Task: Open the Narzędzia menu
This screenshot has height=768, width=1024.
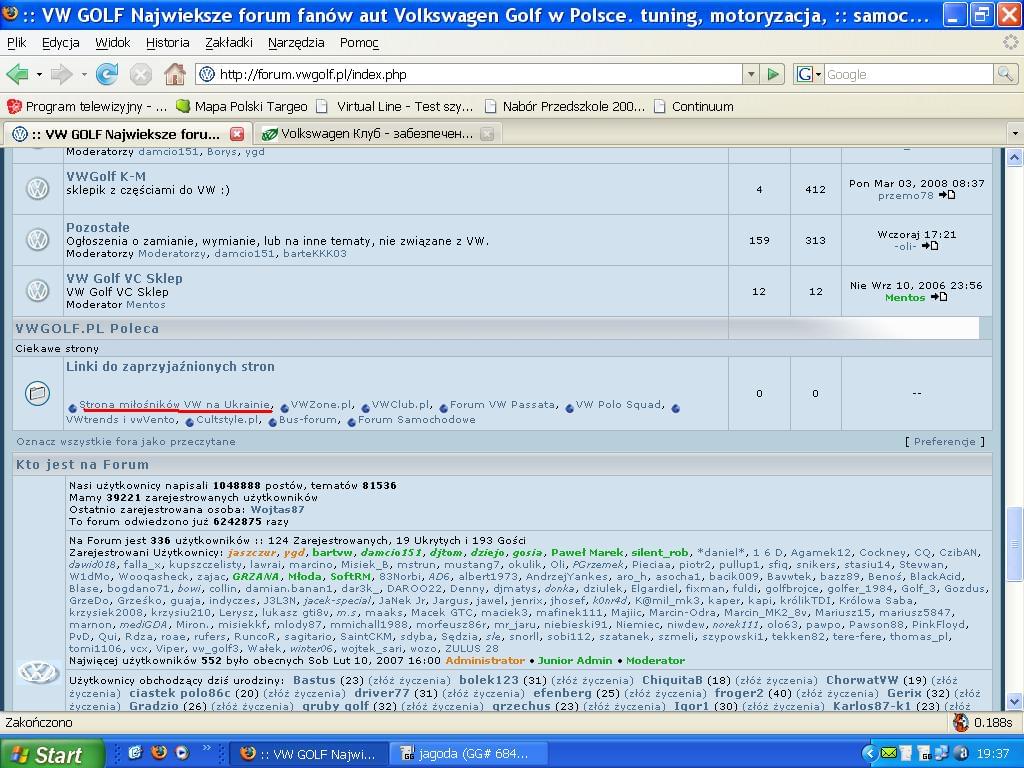Action: tap(296, 42)
